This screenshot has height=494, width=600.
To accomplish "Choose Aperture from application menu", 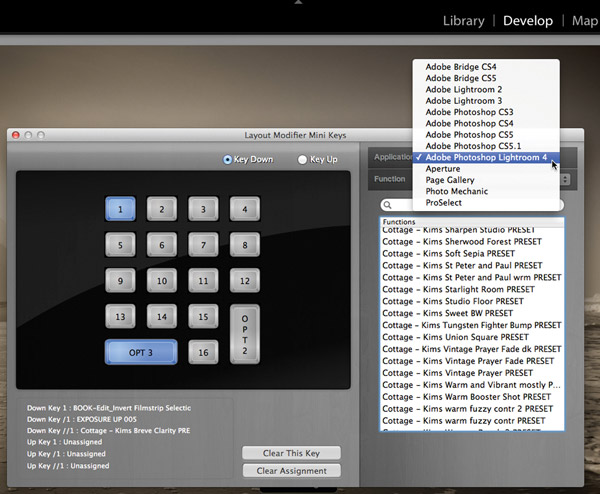I will click(x=486, y=169).
